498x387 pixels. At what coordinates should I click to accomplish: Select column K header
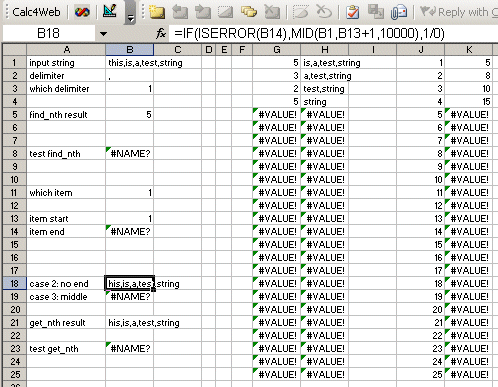click(469, 50)
